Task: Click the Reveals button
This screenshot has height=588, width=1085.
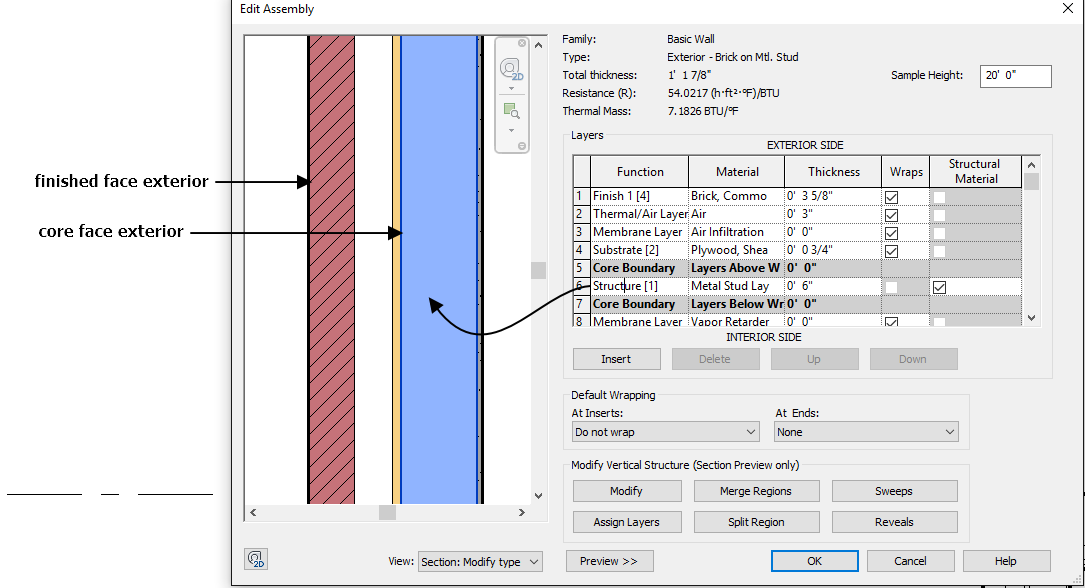Action: [894, 522]
